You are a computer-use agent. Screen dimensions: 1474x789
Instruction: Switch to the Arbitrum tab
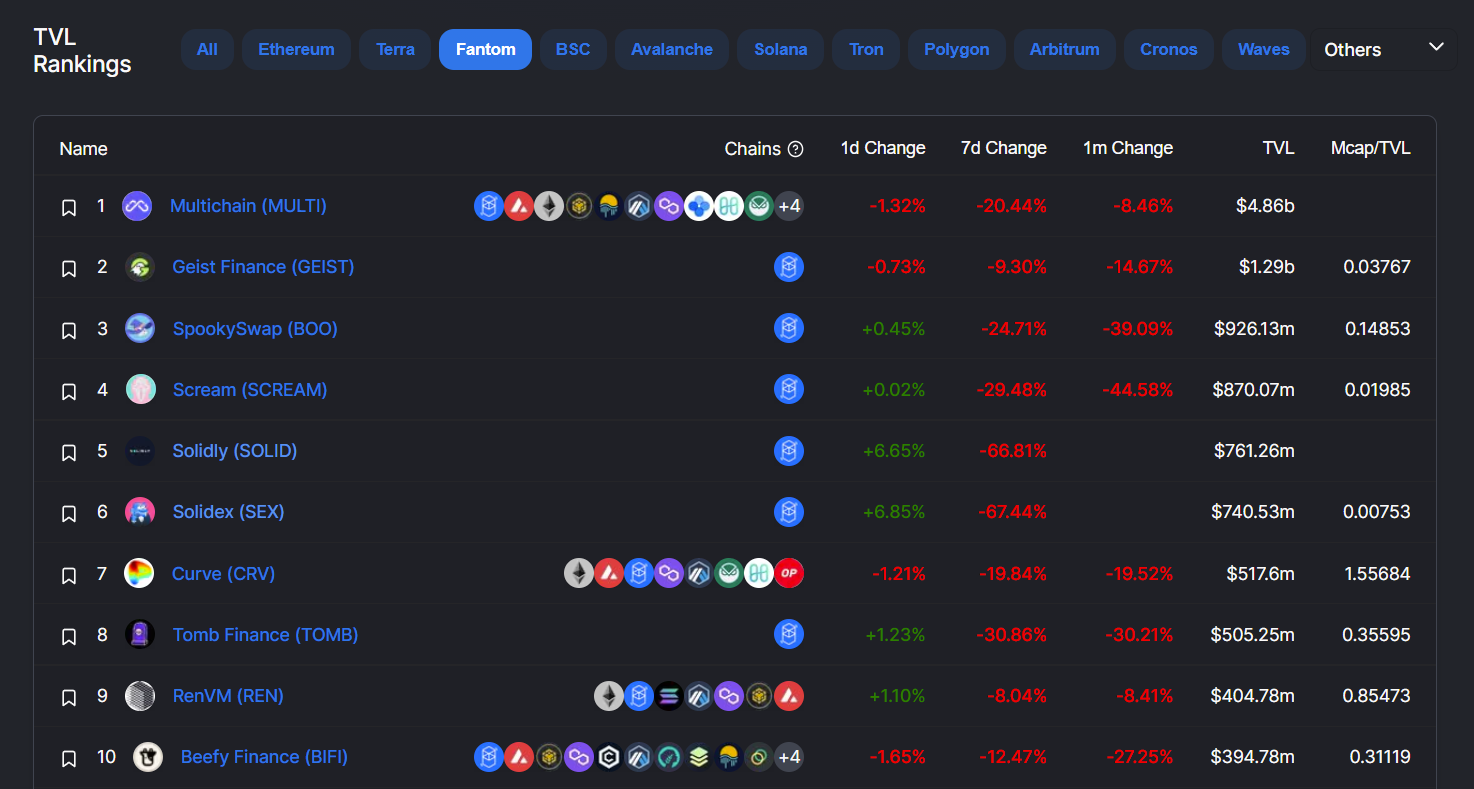coord(1065,49)
